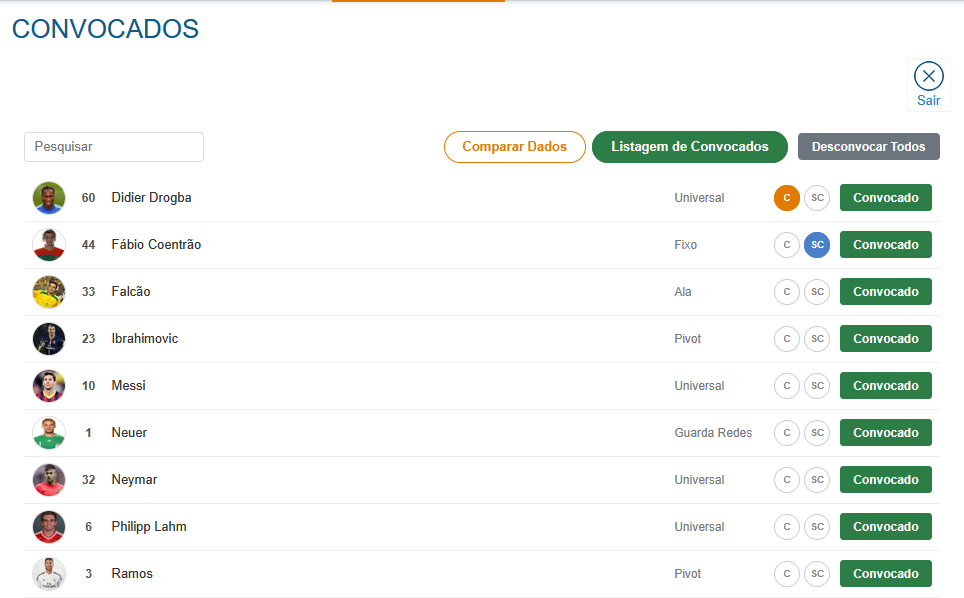Set Messi as sub-captain (SC)
This screenshot has height=598, width=964.
pyautogui.click(x=817, y=386)
